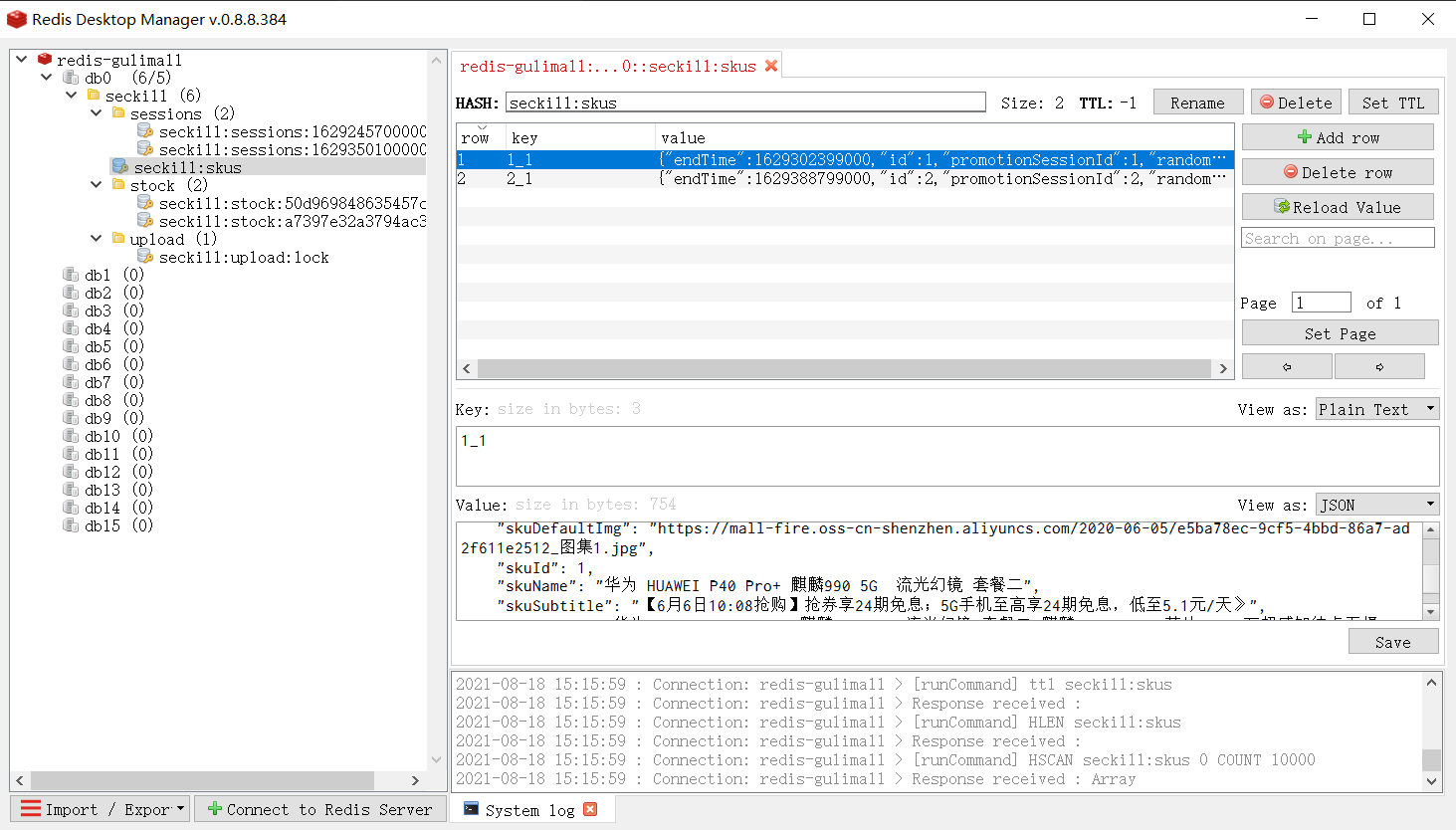Select table row with key 1_1

(x=844, y=160)
